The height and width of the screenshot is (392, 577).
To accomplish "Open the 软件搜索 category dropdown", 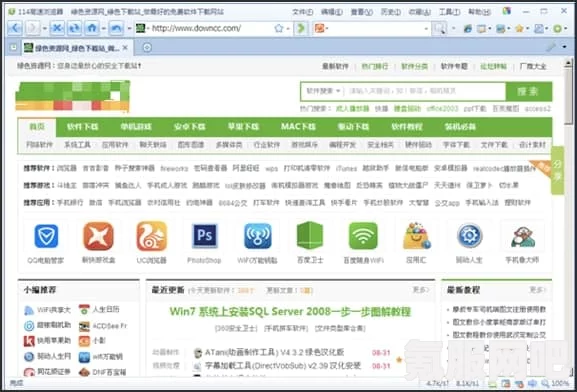I will tap(323, 91).
